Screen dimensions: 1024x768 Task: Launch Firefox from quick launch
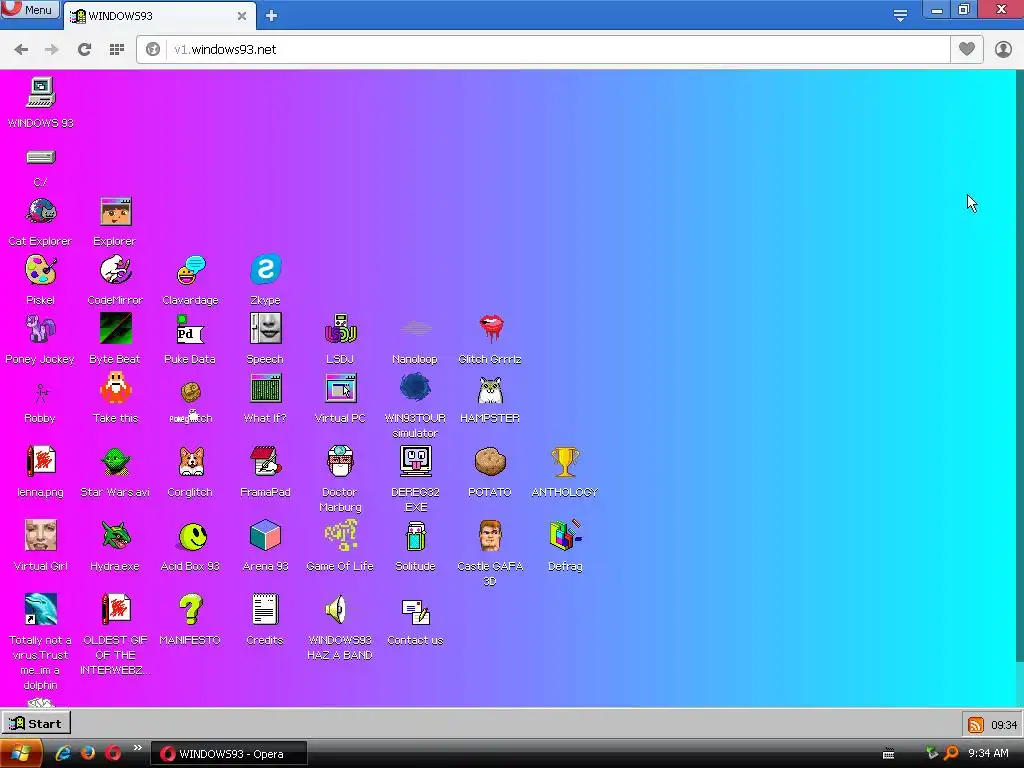click(x=88, y=754)
